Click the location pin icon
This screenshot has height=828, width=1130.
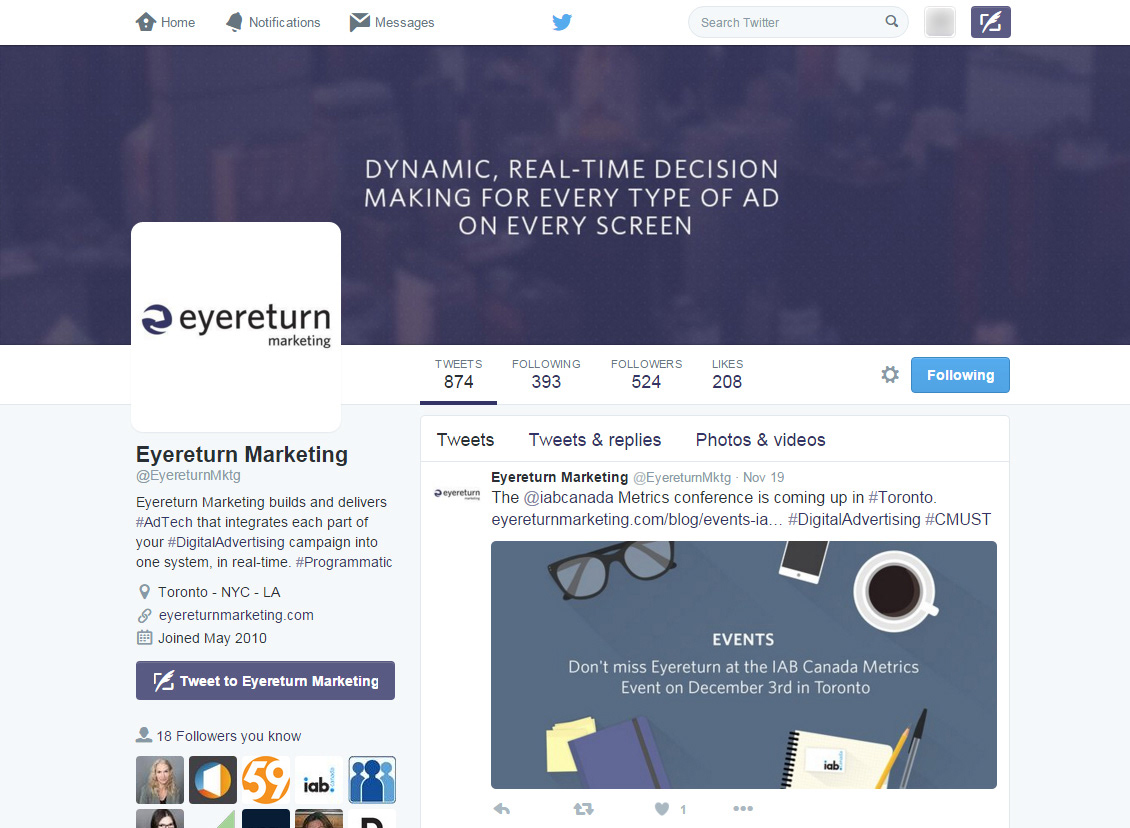coord(144,592)
